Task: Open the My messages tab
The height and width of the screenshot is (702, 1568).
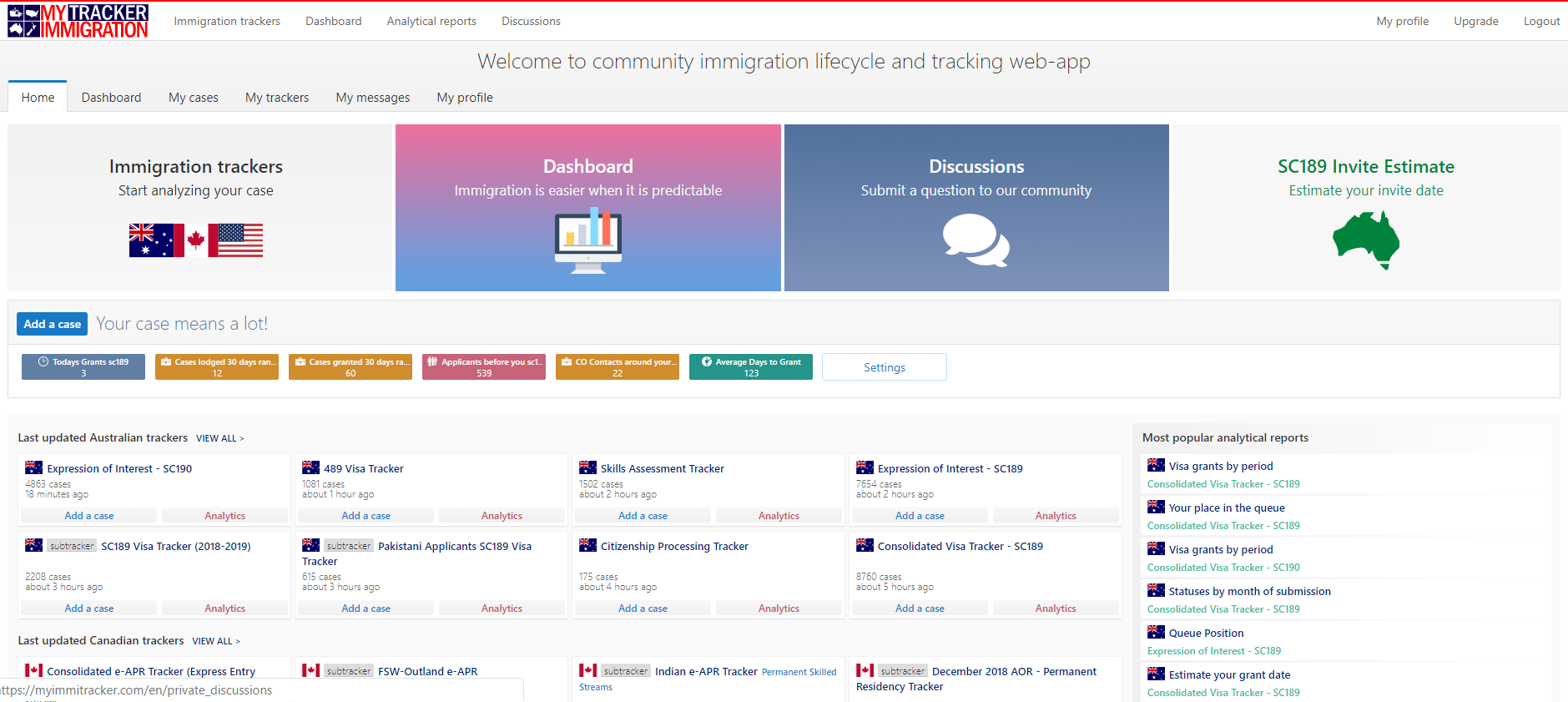Action: click(x=372, y=98)
